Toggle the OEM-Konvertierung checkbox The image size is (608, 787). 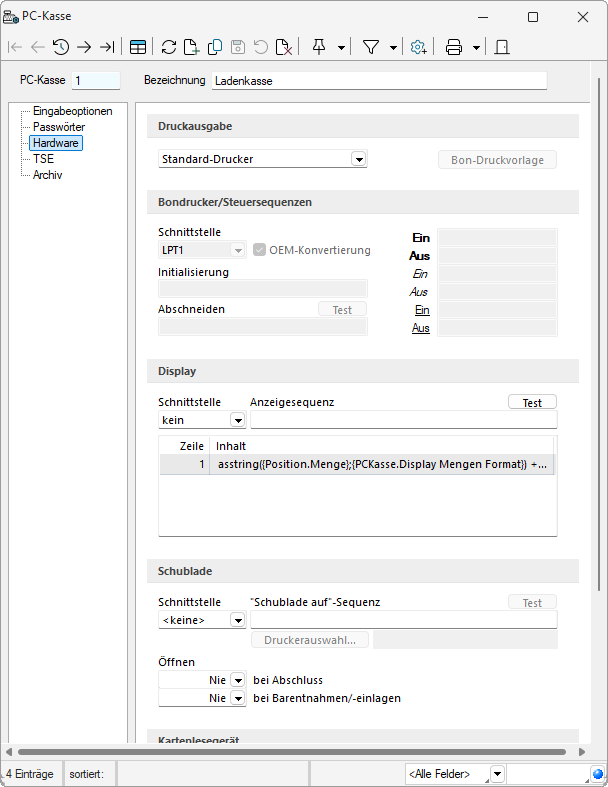pyautogui.click(x=260, y=250)
